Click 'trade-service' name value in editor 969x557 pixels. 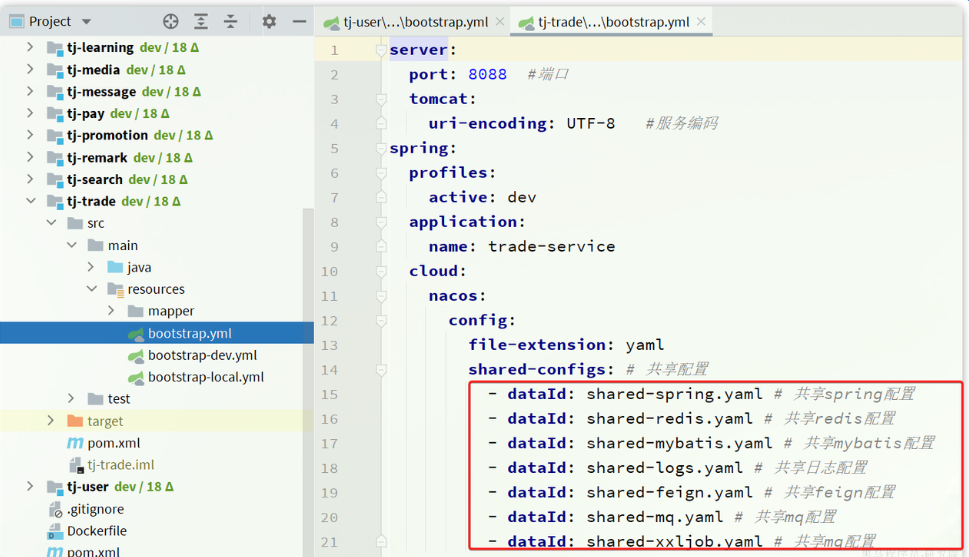[x=551, y=247]
